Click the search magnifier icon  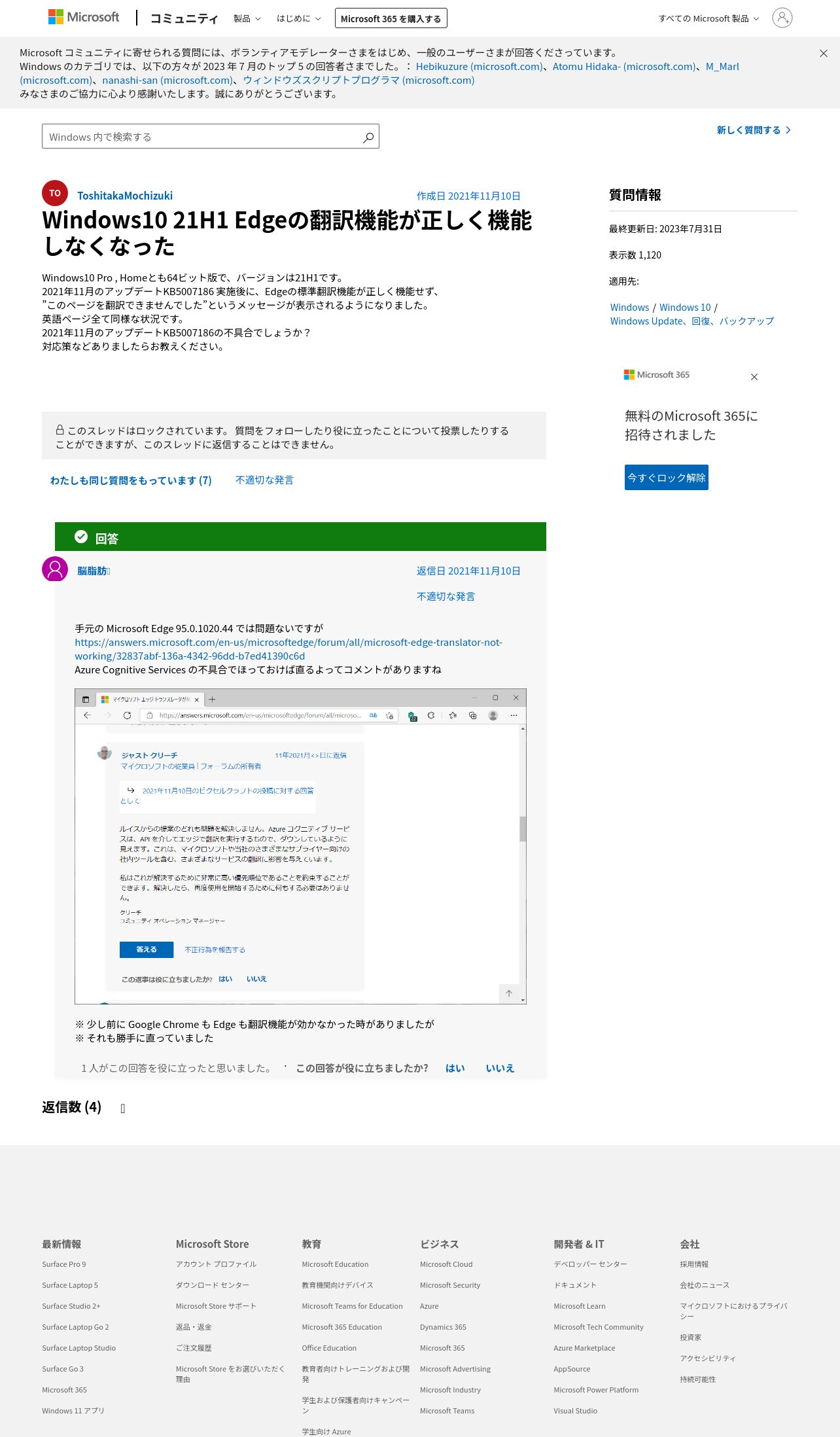point(368,137)
